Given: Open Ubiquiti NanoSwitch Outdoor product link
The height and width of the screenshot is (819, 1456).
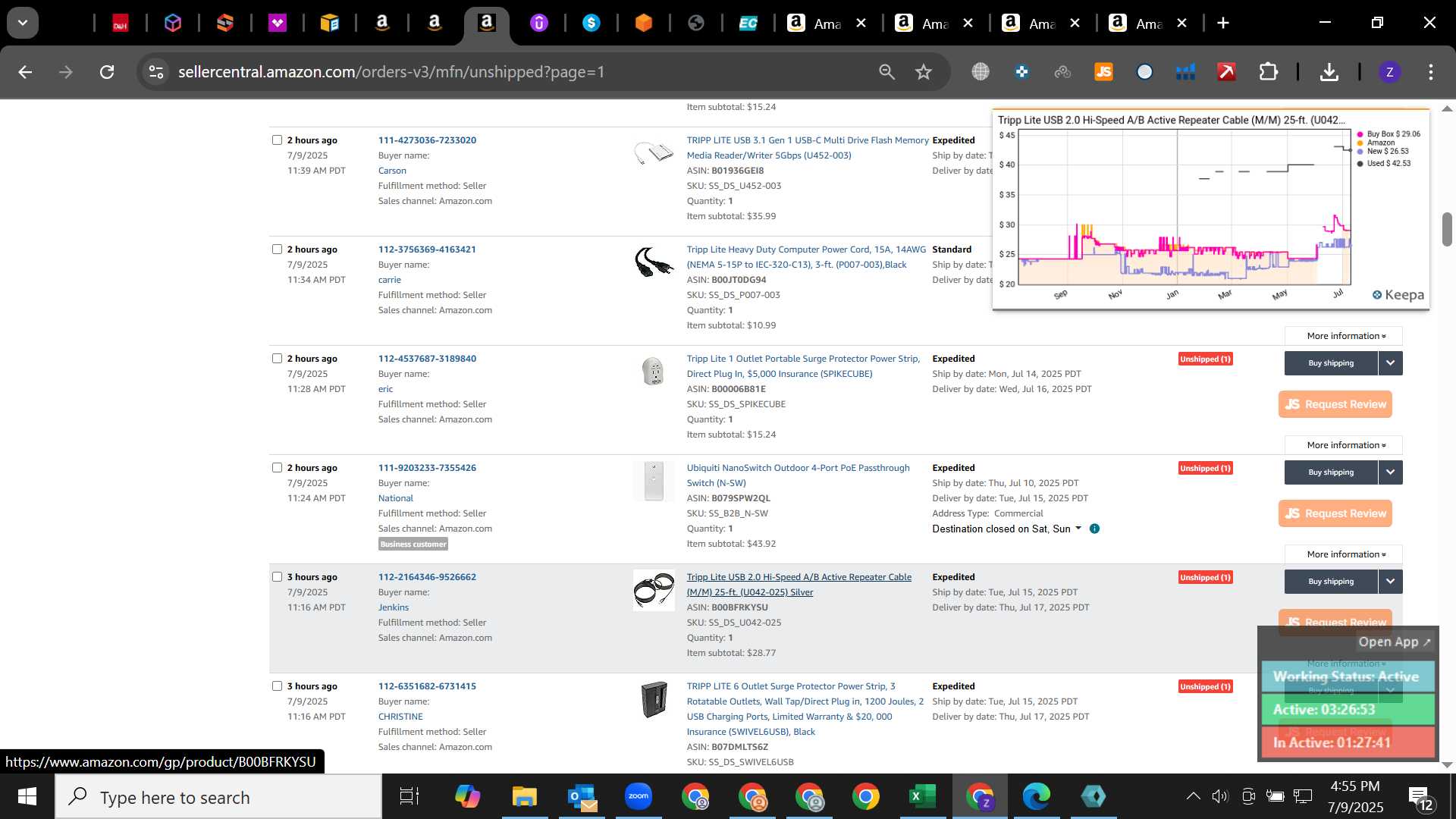Looking at the screenshot, I should [x=798, y=475].
